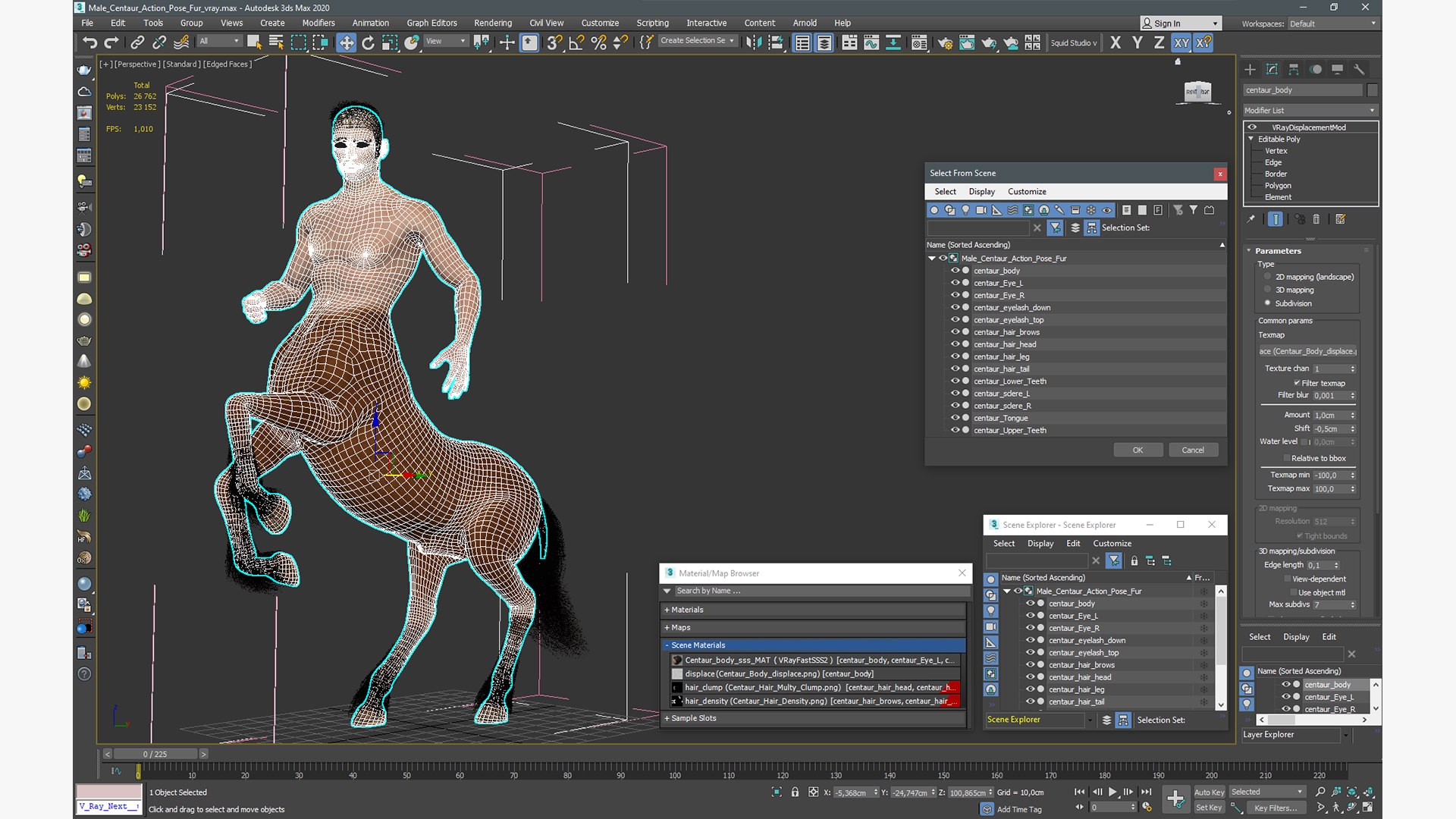Open the Utilities tab wrench icon
The image size is (1456, 819).
coord(1359,69)
